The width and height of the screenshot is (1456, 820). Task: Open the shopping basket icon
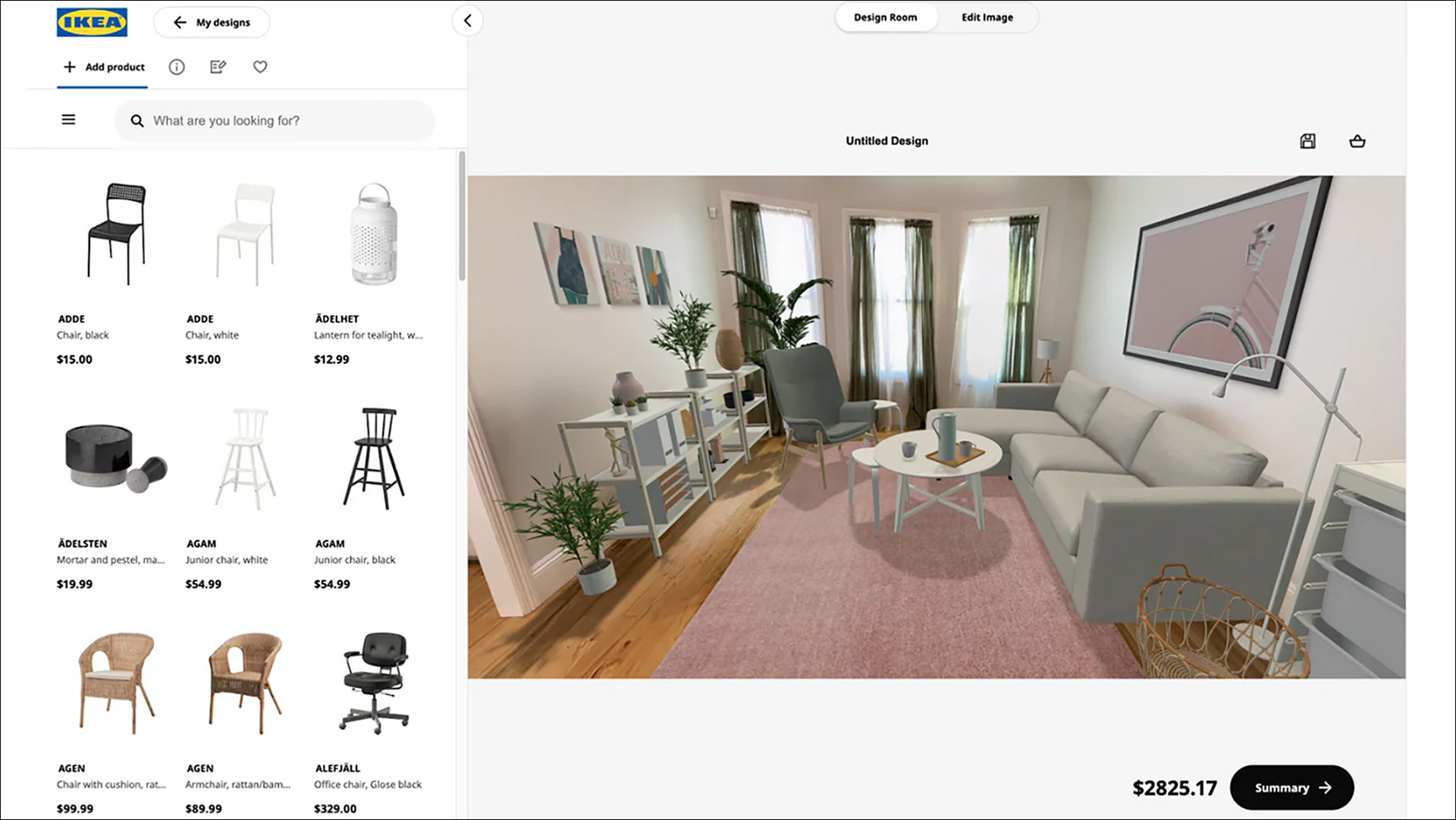[1357, 141]
